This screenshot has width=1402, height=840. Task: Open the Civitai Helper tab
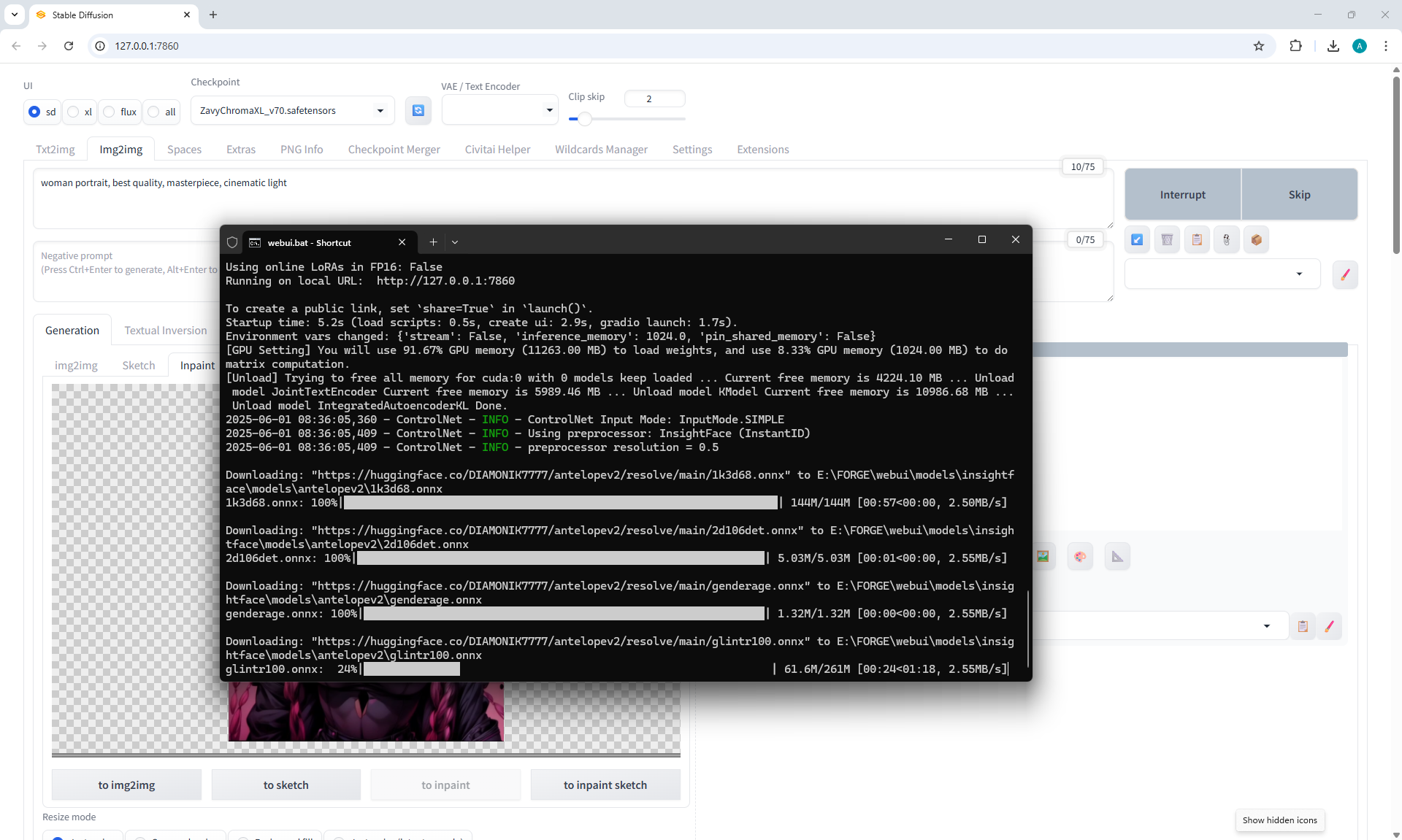[x=497, y=149]
